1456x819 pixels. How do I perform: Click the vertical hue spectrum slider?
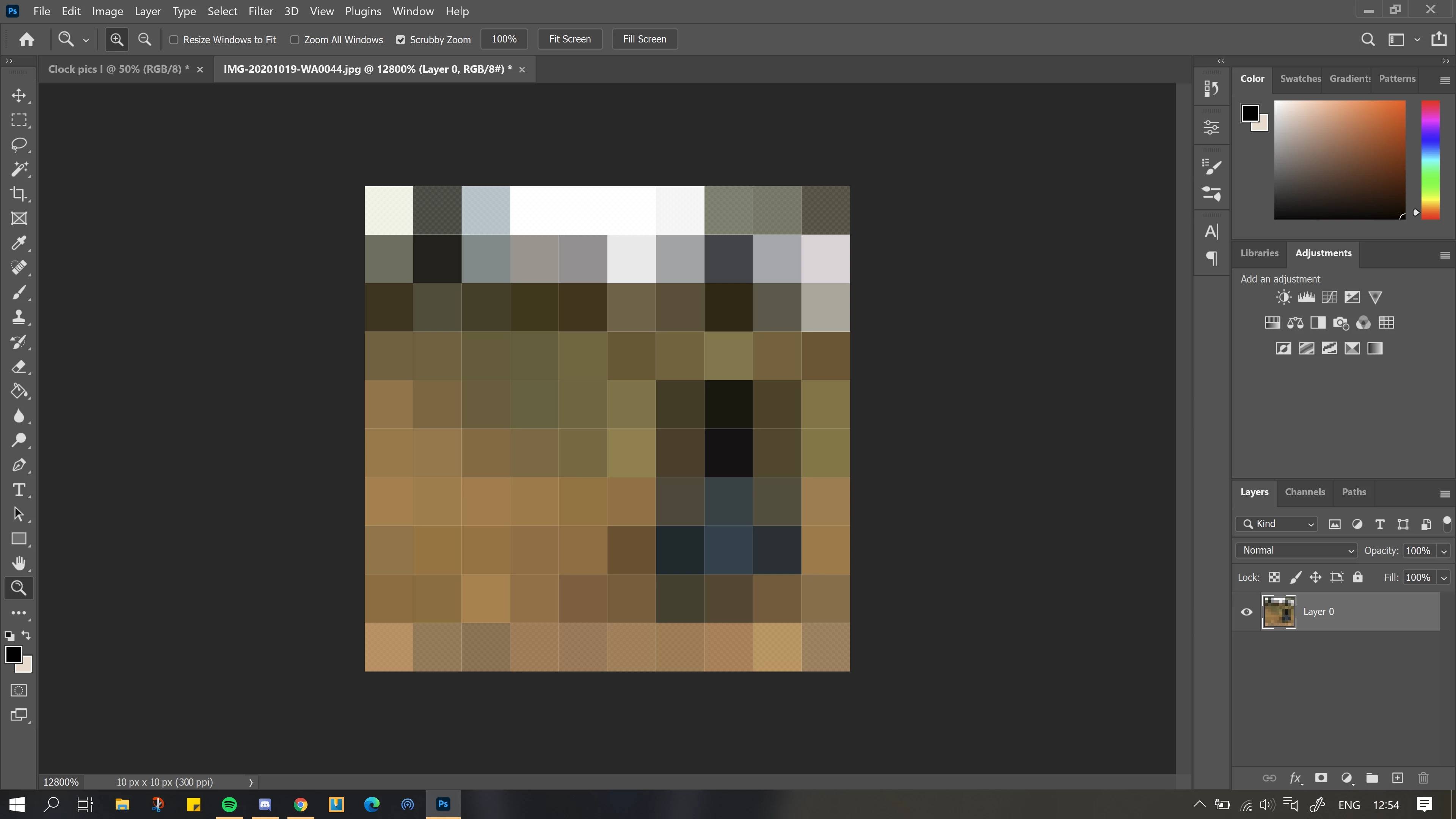point(1430,159)
